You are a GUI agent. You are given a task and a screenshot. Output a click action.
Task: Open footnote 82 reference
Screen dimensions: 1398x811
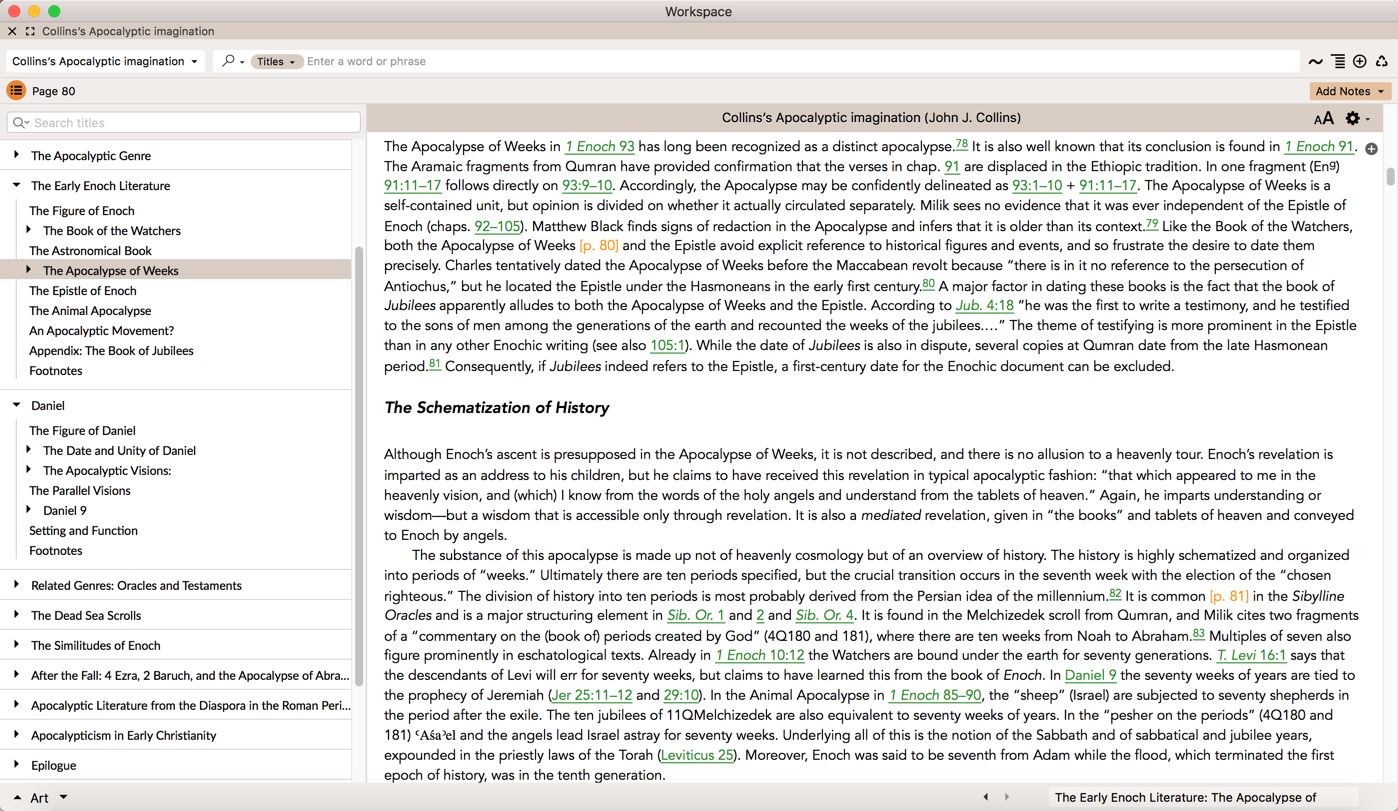click(x=1115, y=594)
